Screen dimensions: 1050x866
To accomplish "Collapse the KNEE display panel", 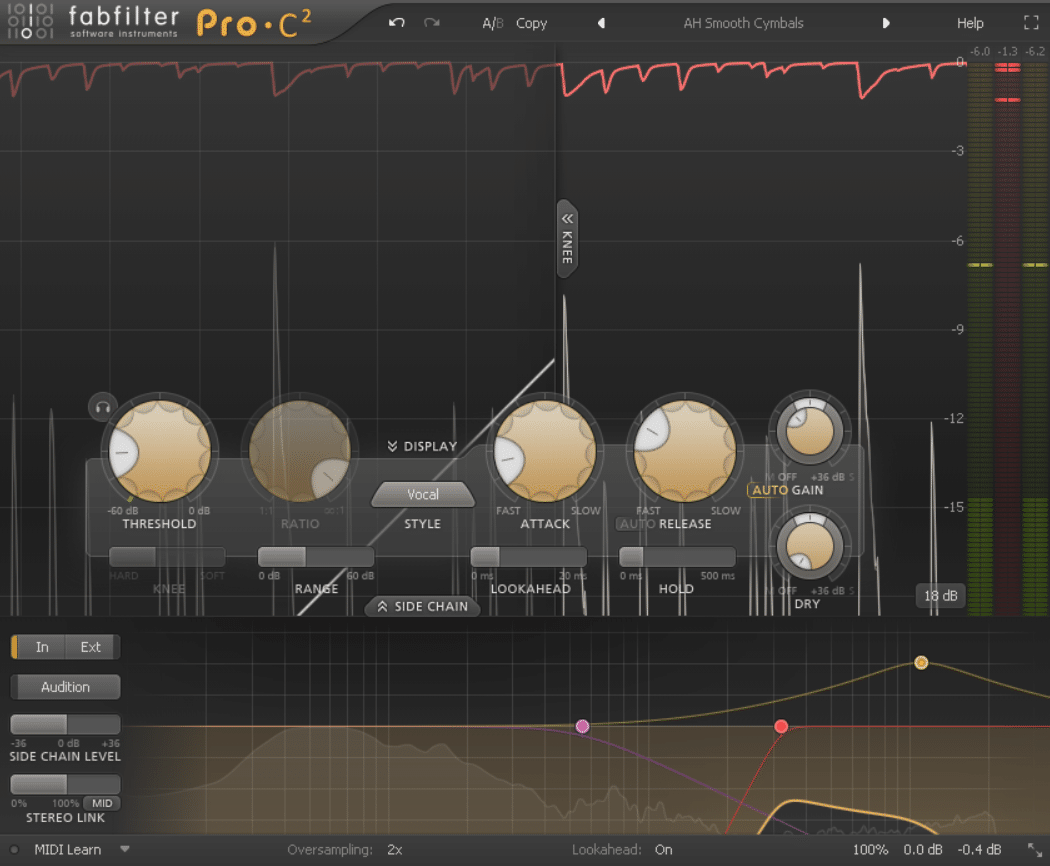I will (x=567, y=238).
